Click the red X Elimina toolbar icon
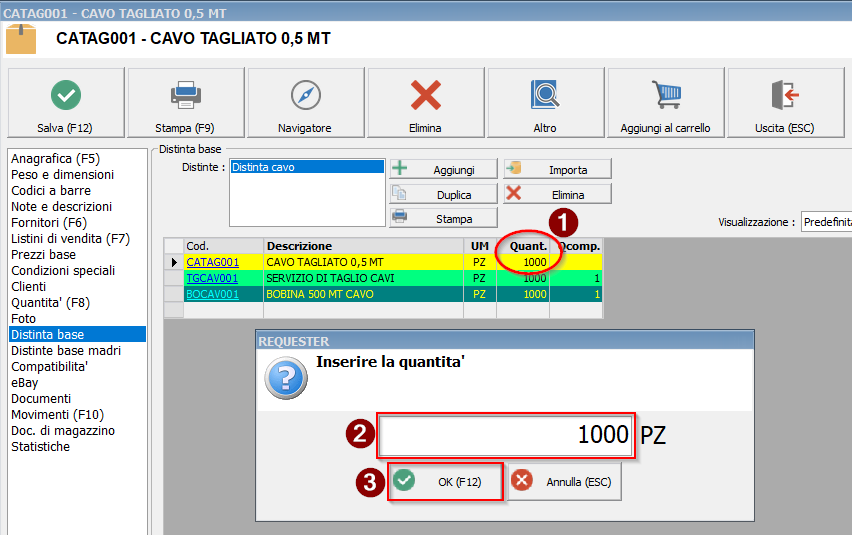Screen dimensions: 852x535 [x=426, y=95]
